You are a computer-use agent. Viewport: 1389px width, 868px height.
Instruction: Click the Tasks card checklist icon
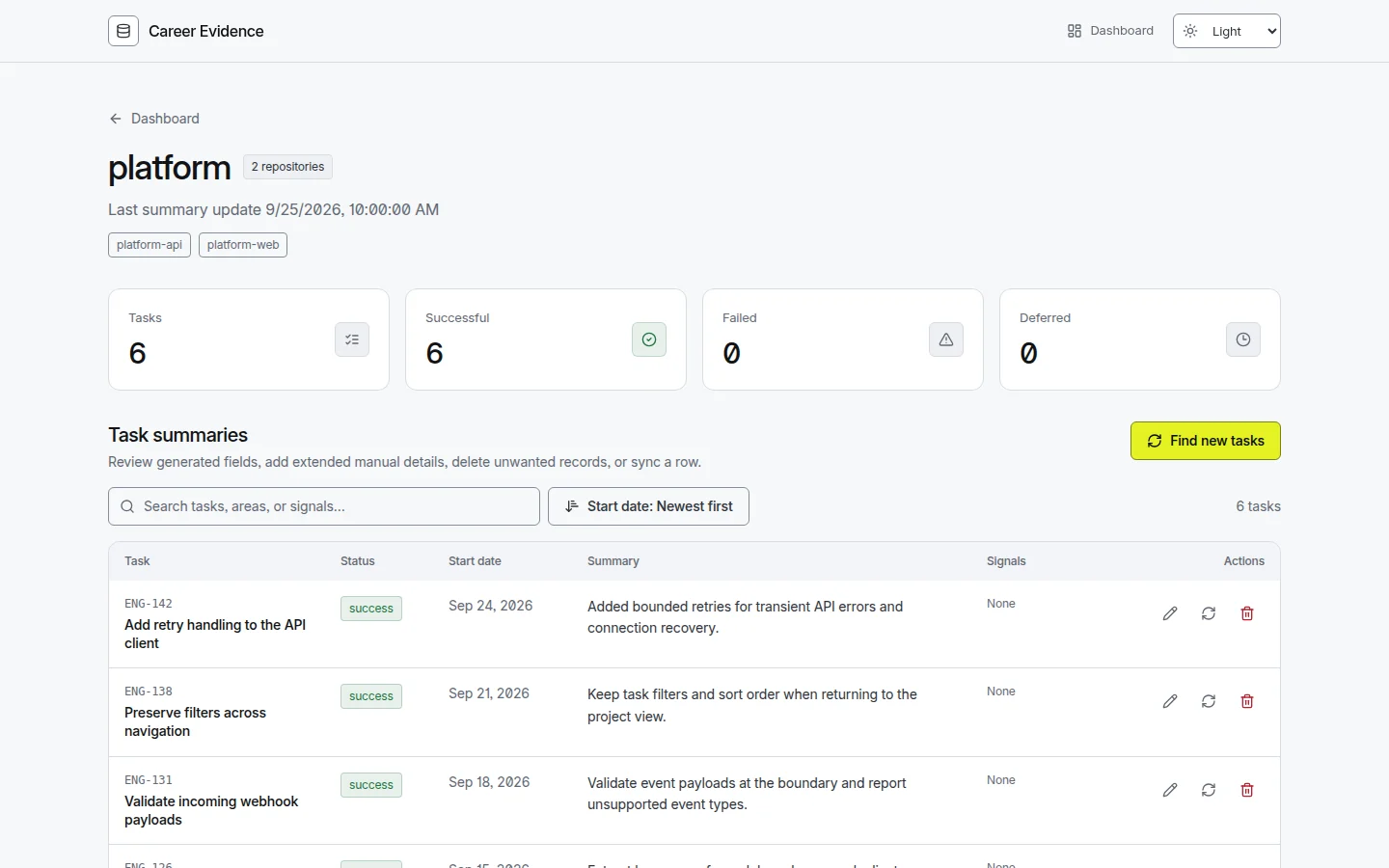click(x=352, y=339)
